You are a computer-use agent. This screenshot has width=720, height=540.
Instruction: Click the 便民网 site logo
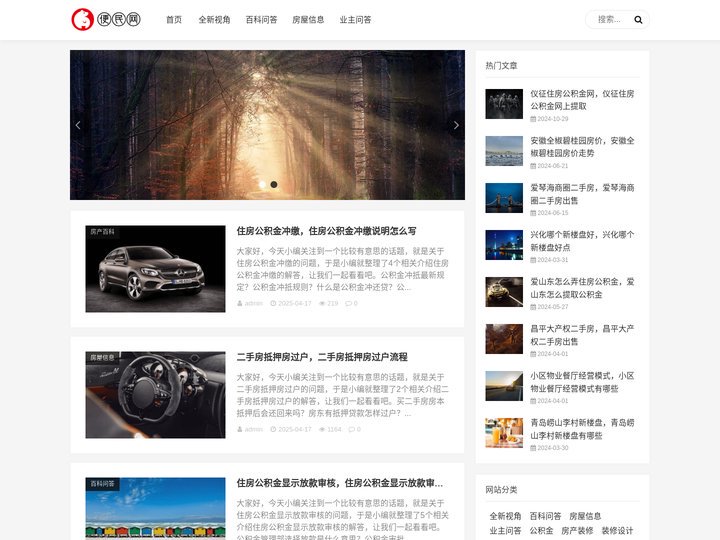coord(106,19)
